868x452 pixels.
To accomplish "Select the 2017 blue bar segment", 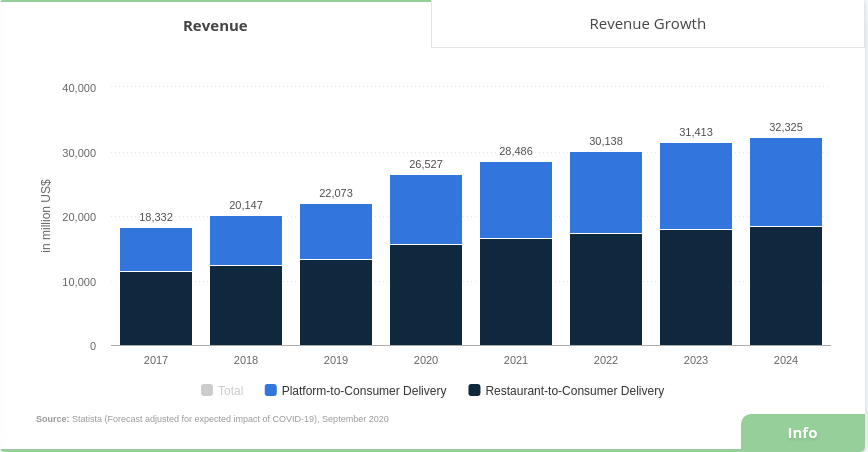I will pos(156,250).
